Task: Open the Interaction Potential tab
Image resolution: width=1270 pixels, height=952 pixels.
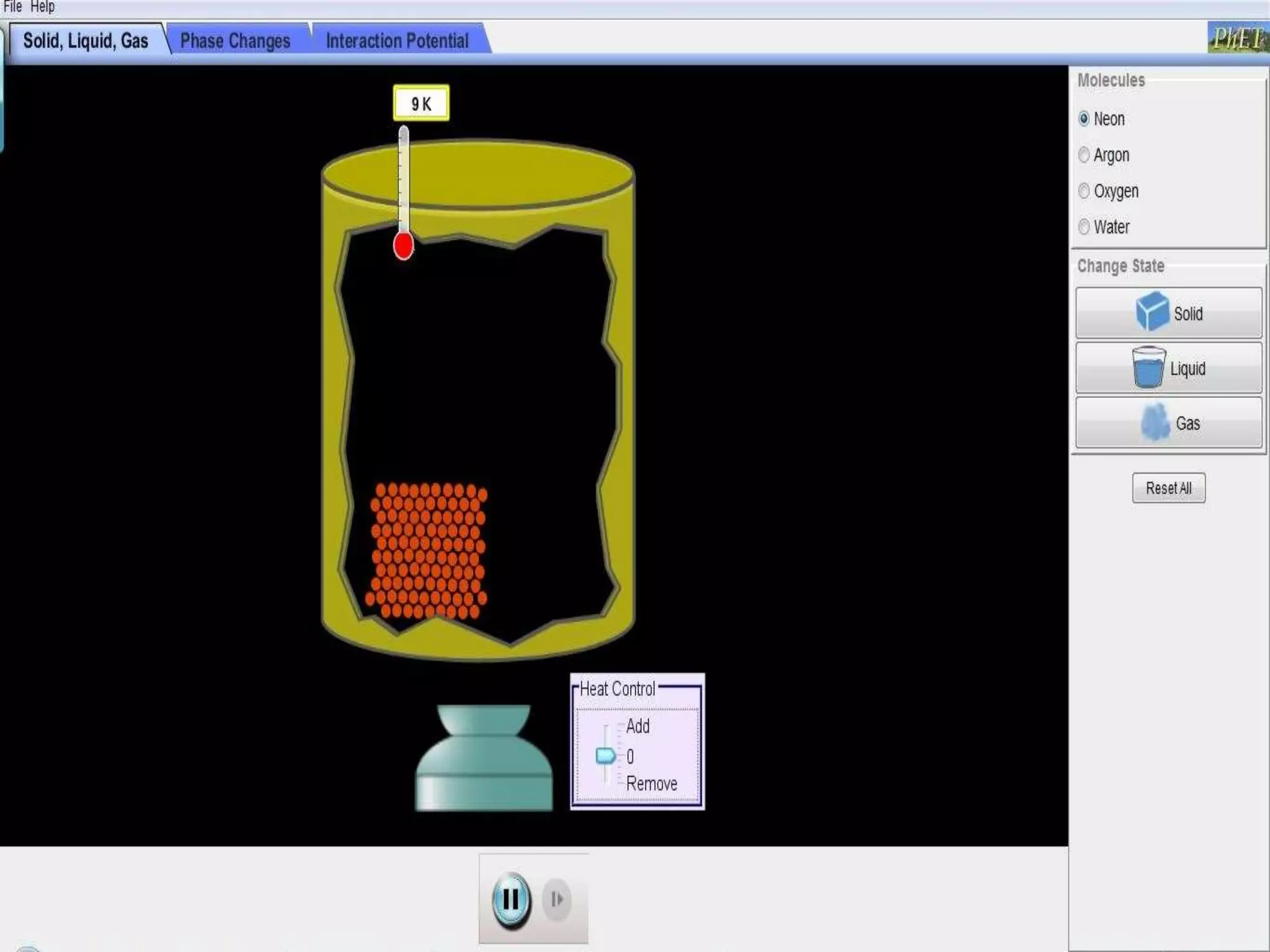Action: pos(397,41)
